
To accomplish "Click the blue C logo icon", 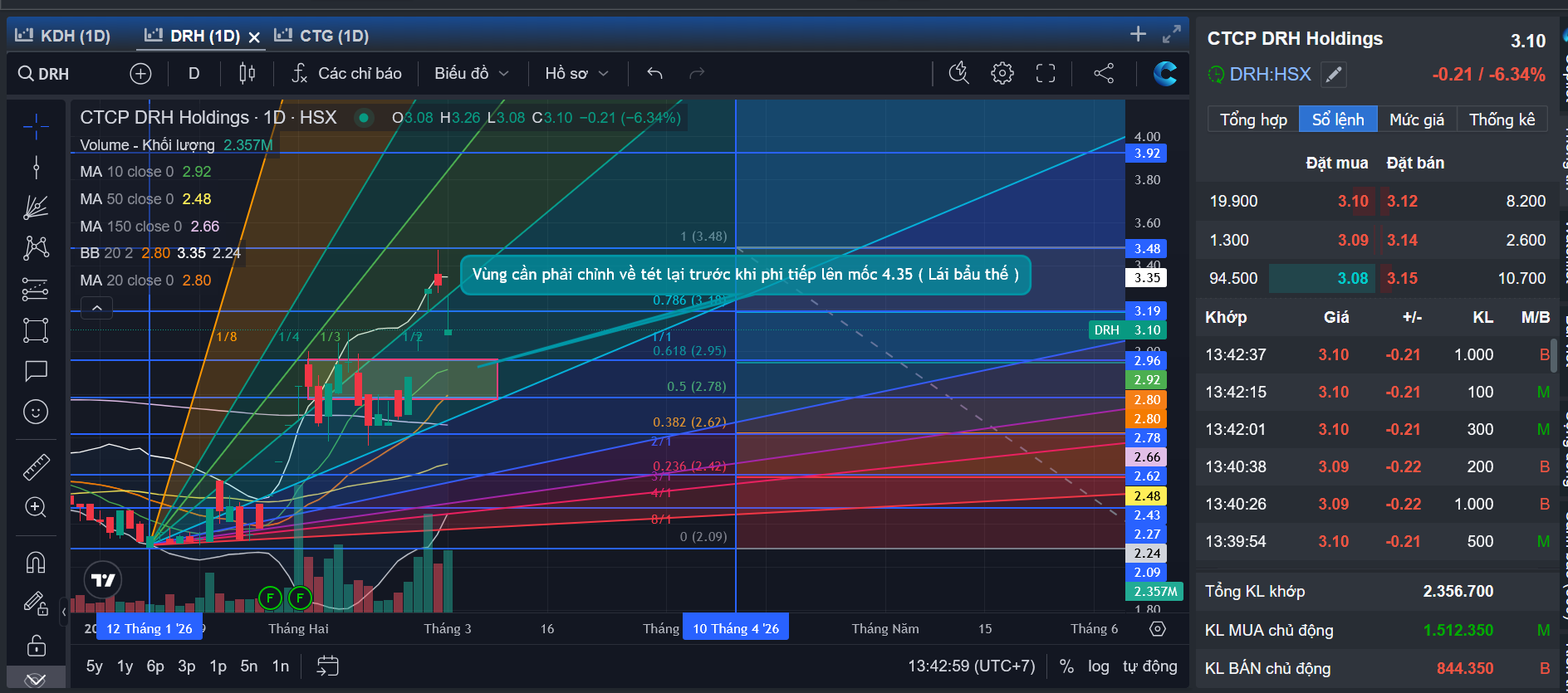I will tap(1165, 74).
